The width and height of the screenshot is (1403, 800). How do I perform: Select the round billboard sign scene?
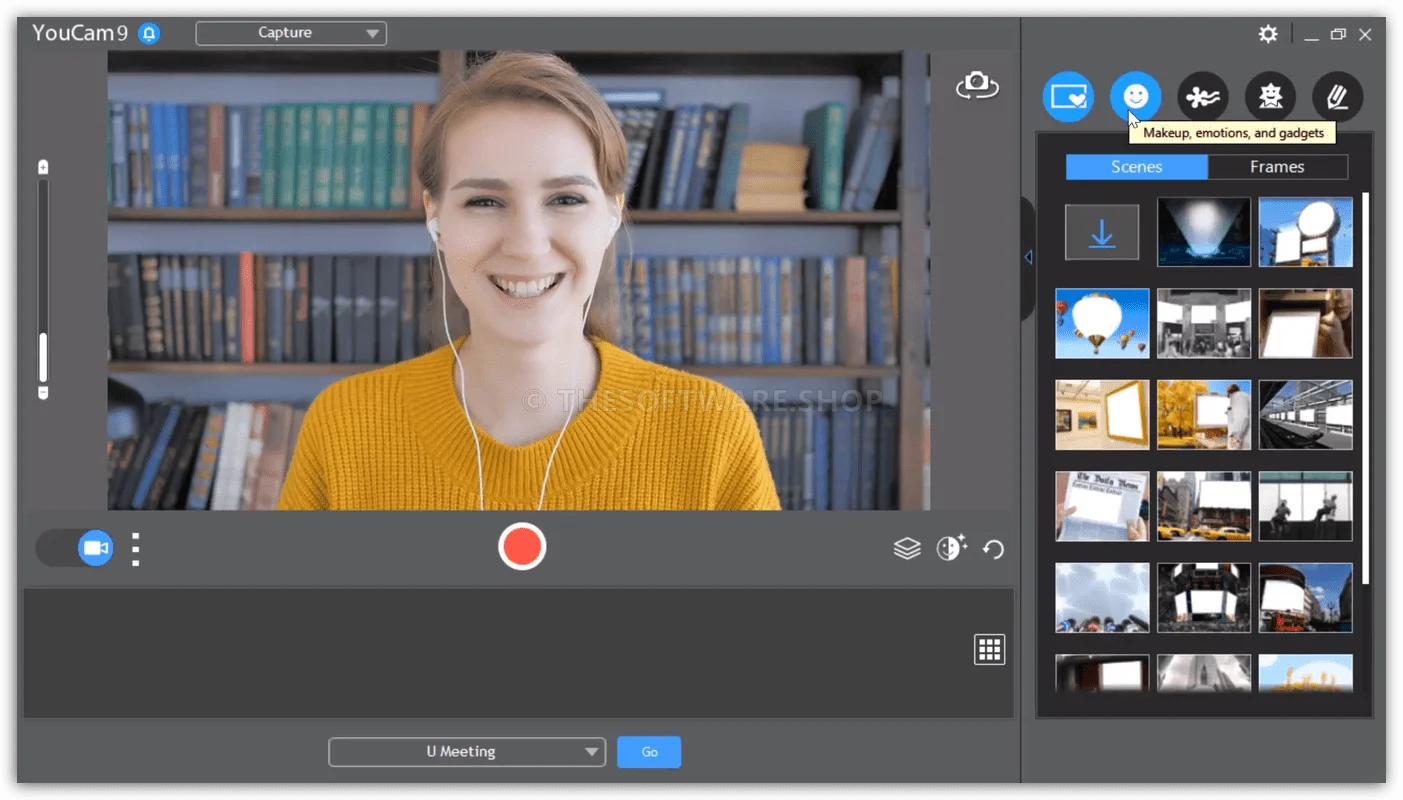(x=1306, y=232)
